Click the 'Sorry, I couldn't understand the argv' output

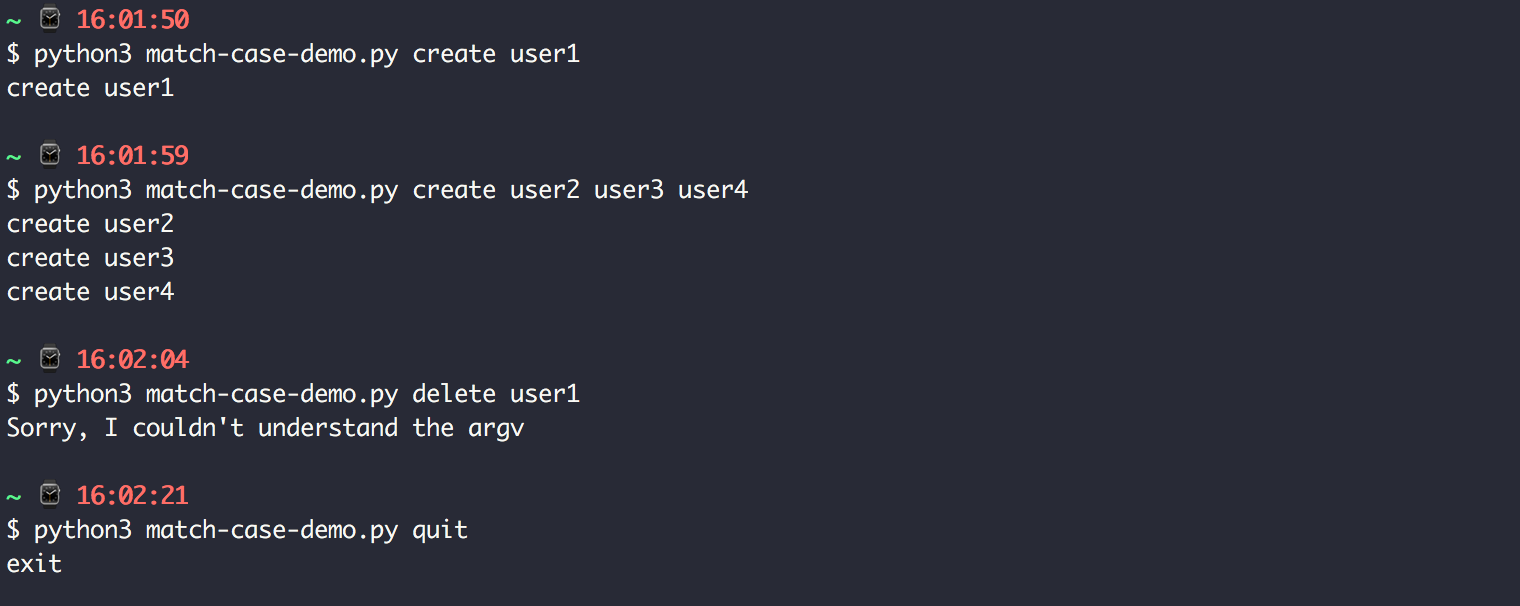266,428
